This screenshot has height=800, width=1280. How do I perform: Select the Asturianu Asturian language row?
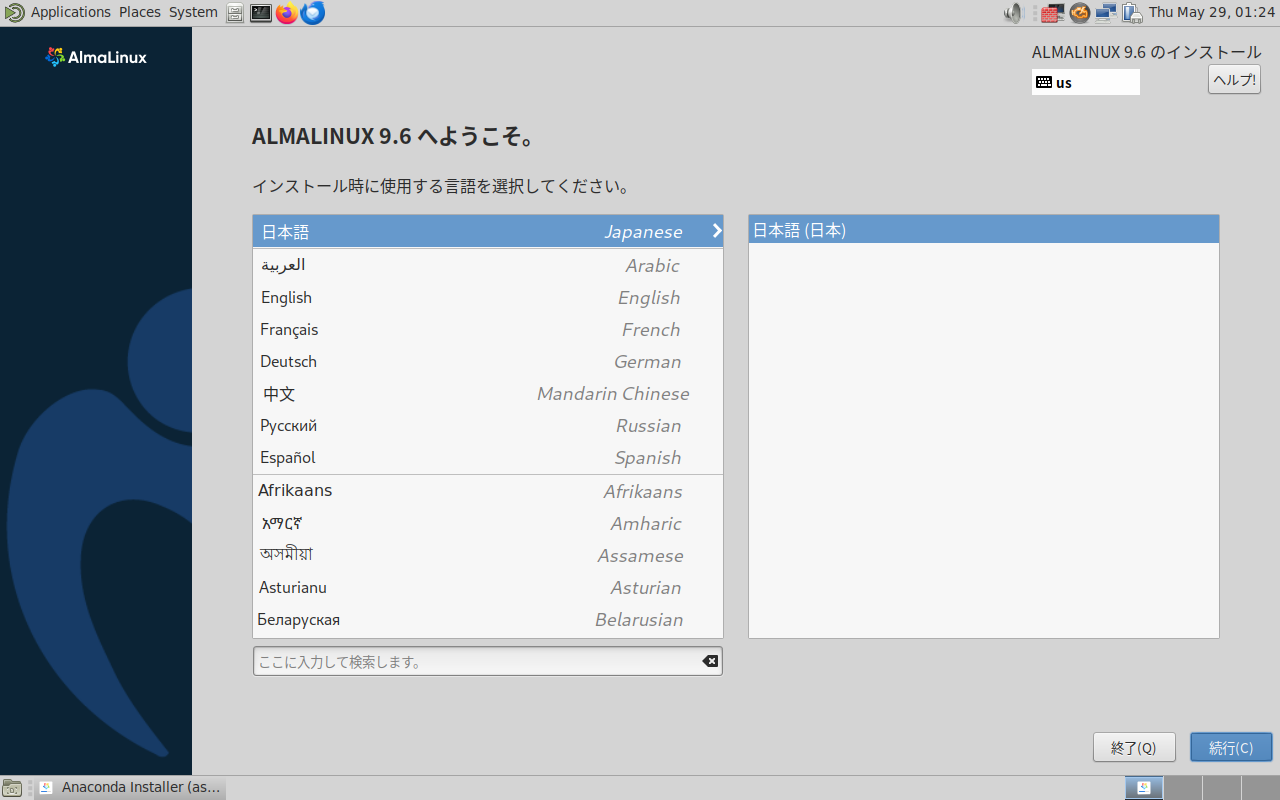488,587
